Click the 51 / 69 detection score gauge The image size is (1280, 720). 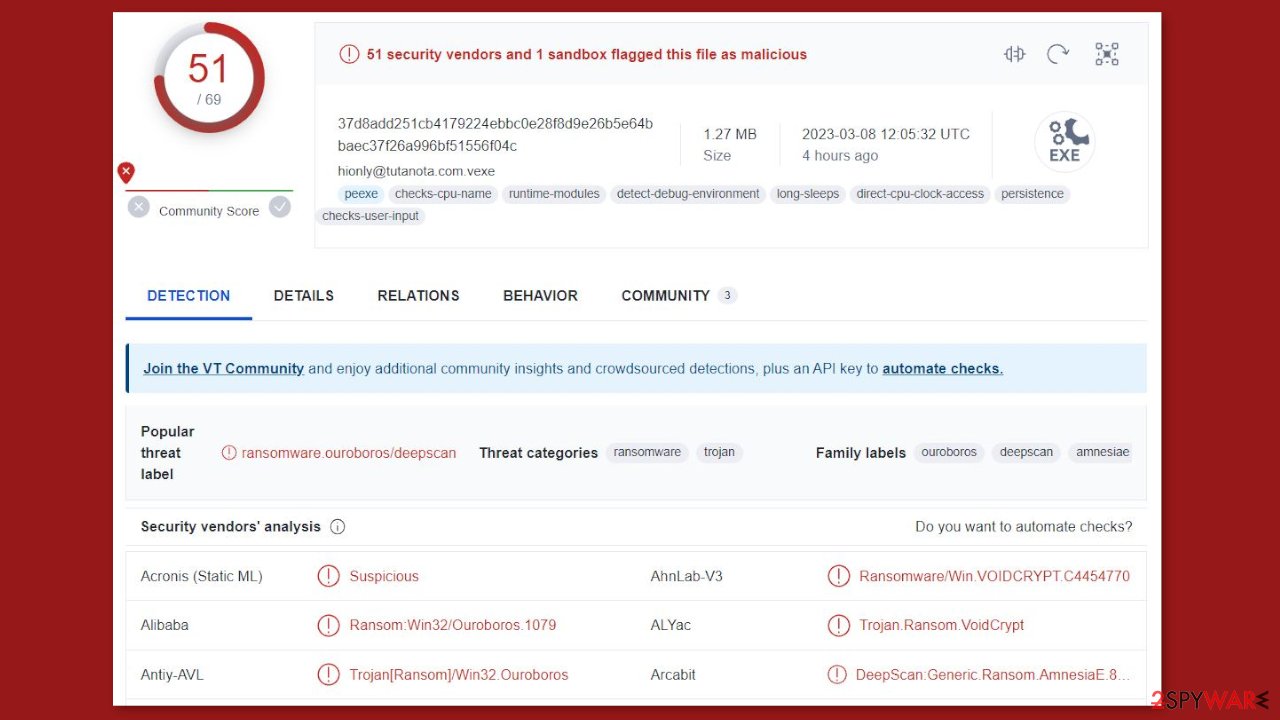(x=209, y=78)
